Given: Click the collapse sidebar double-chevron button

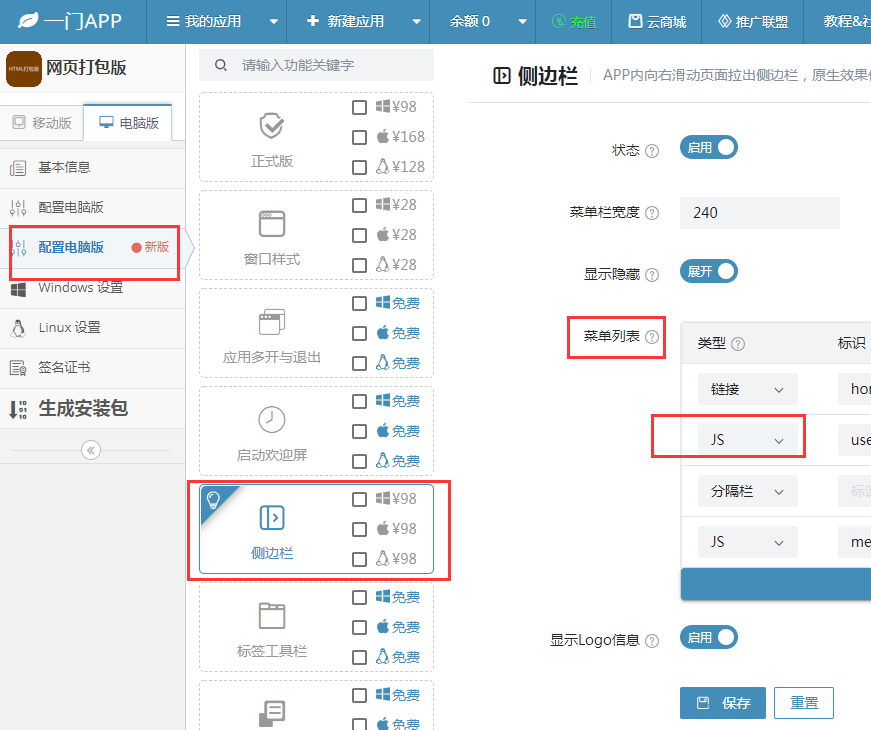Looking at the screenshot, I should coord(91,449).
